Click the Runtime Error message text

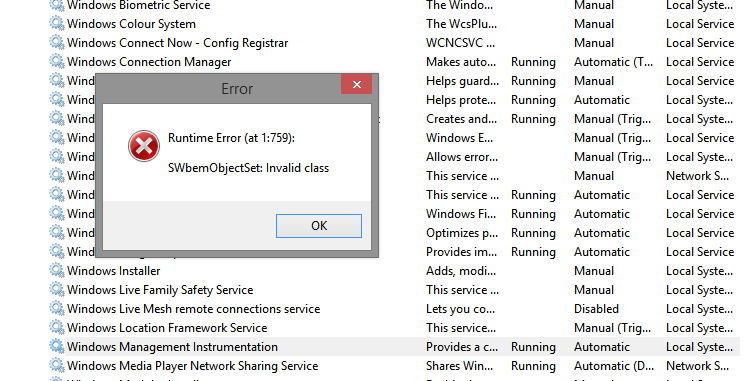pos(231,138)
